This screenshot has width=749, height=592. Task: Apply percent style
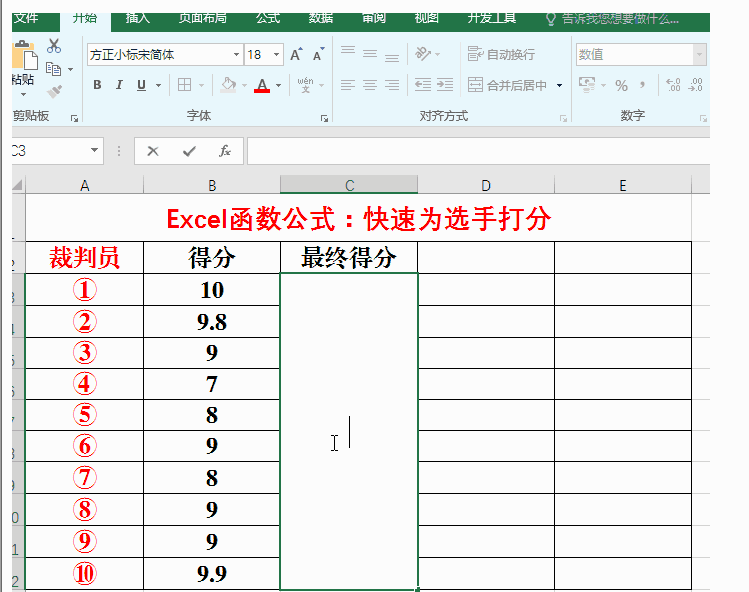click(x=621, y=86)
